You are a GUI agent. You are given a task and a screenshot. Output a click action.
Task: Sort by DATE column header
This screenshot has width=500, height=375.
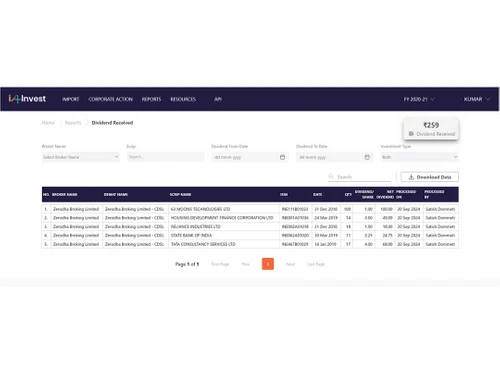pos(317,194)
